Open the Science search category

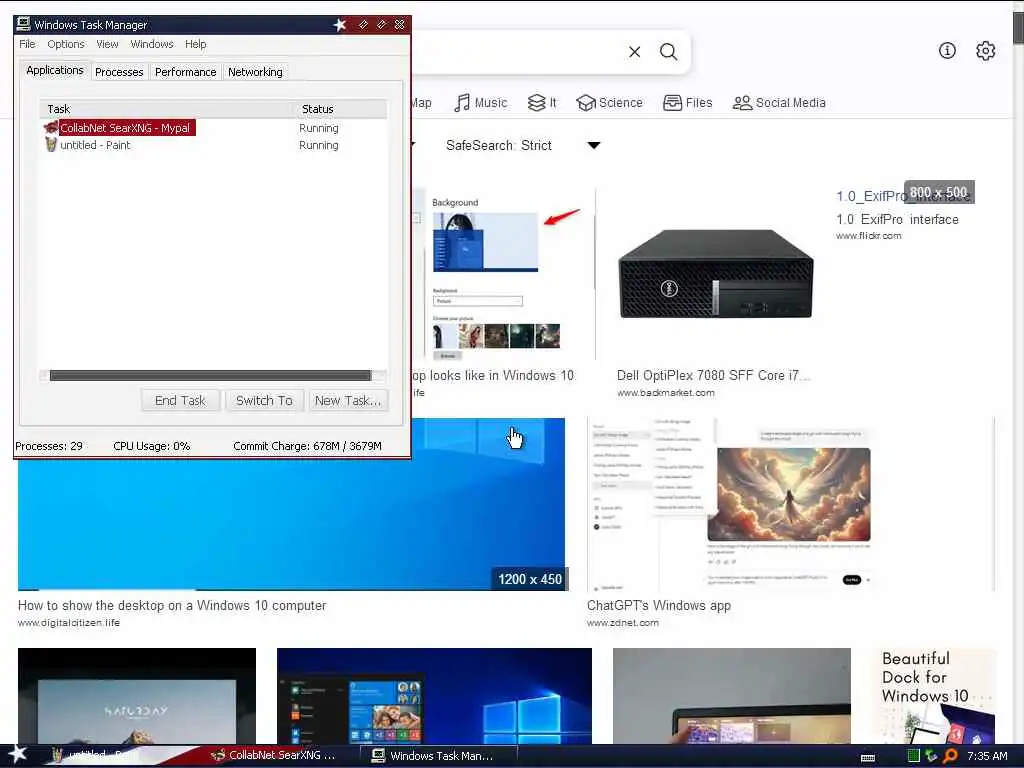609,103
